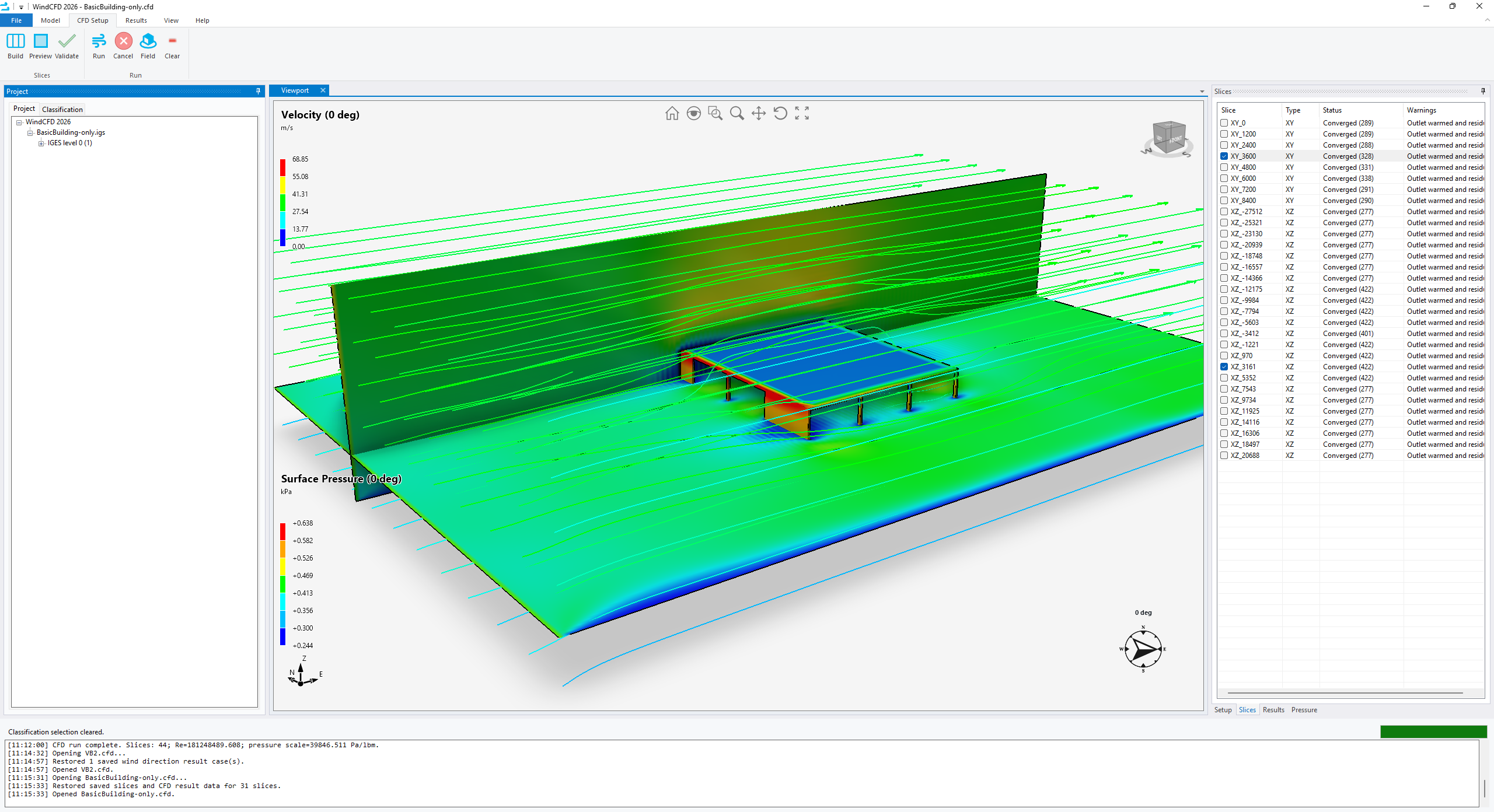This screenshot has height=812, width=1494.
Task: Click the orbit view eye icon
Action: 693,113
